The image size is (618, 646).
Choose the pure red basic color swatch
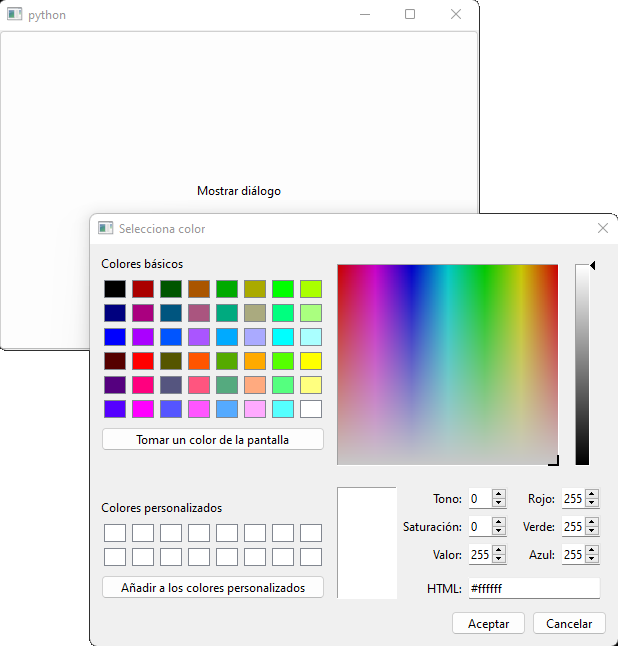[x=143, y=361]
